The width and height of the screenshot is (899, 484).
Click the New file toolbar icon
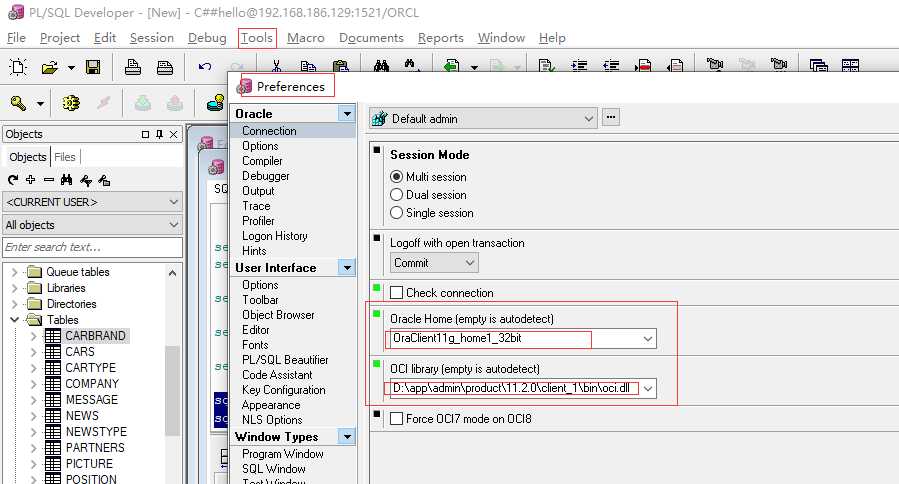(x=18, y=68)
